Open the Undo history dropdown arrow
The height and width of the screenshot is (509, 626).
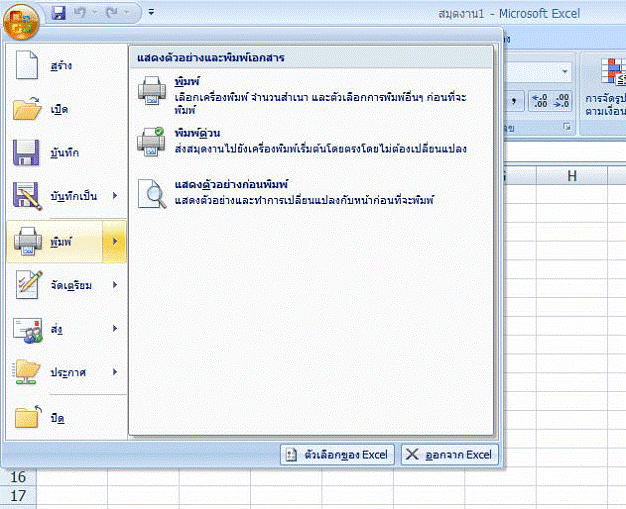[95, 13]
